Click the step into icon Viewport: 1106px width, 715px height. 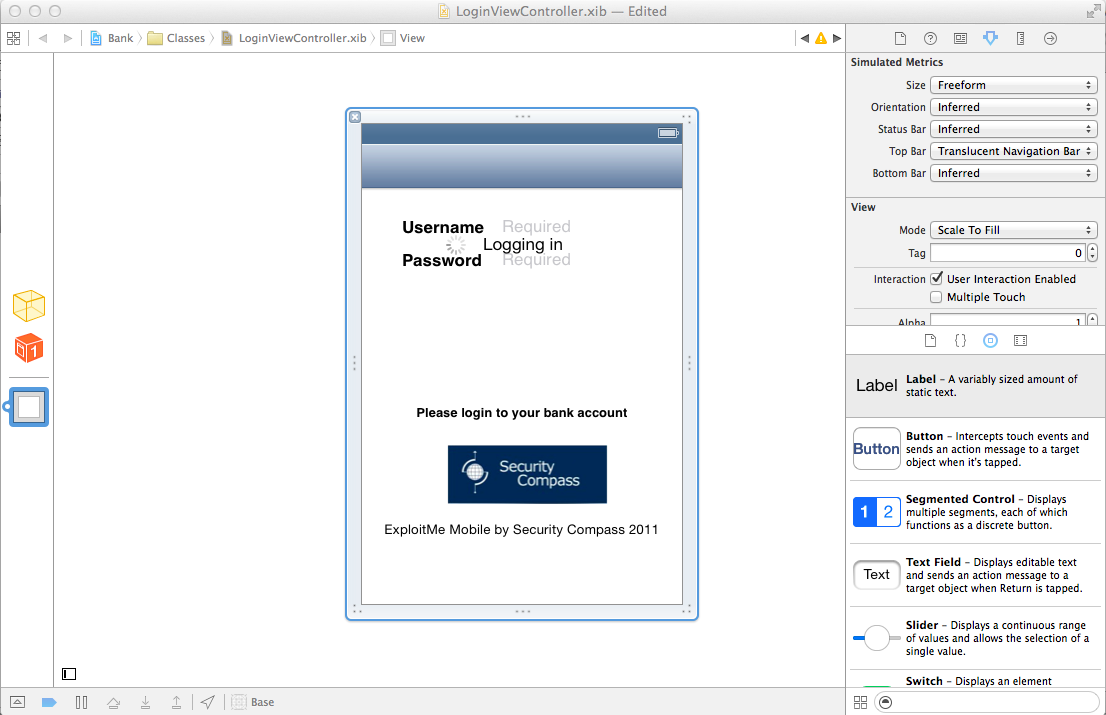pyautogui.click(x=145, y=702)
